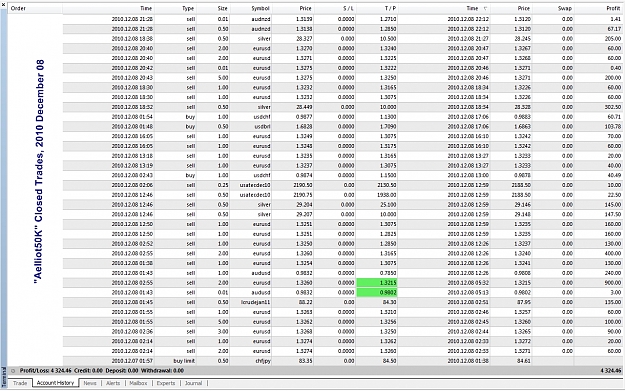Select green highlighted T/P cell 1.3215
The image size is (625, 391).
[377, 283]
